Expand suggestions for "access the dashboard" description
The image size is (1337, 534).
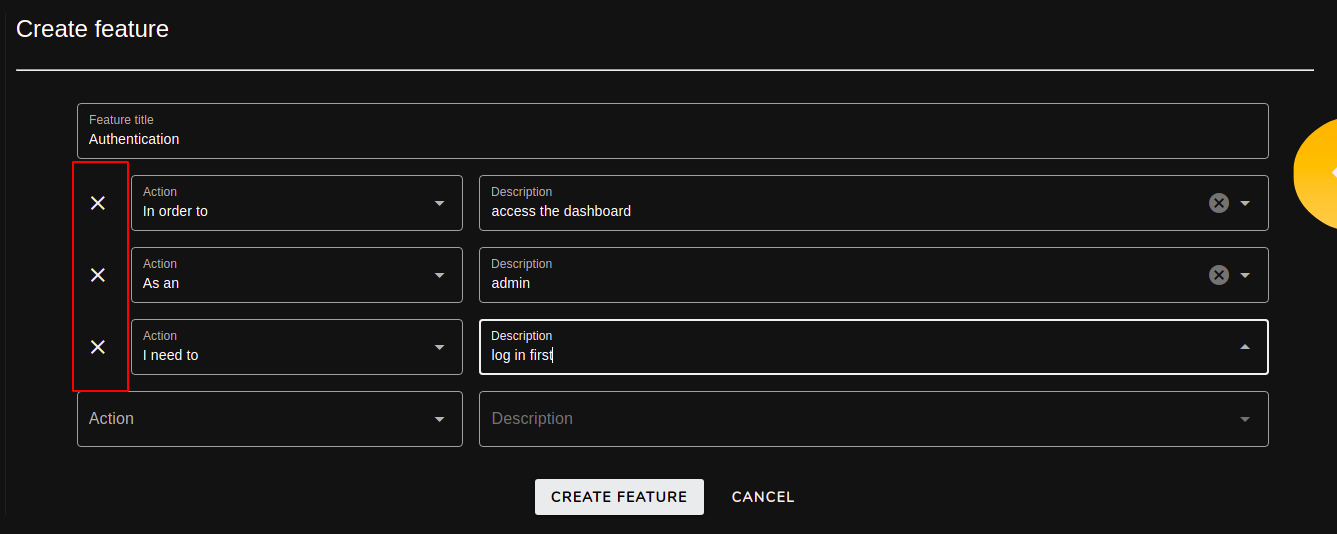[1245, 203]
